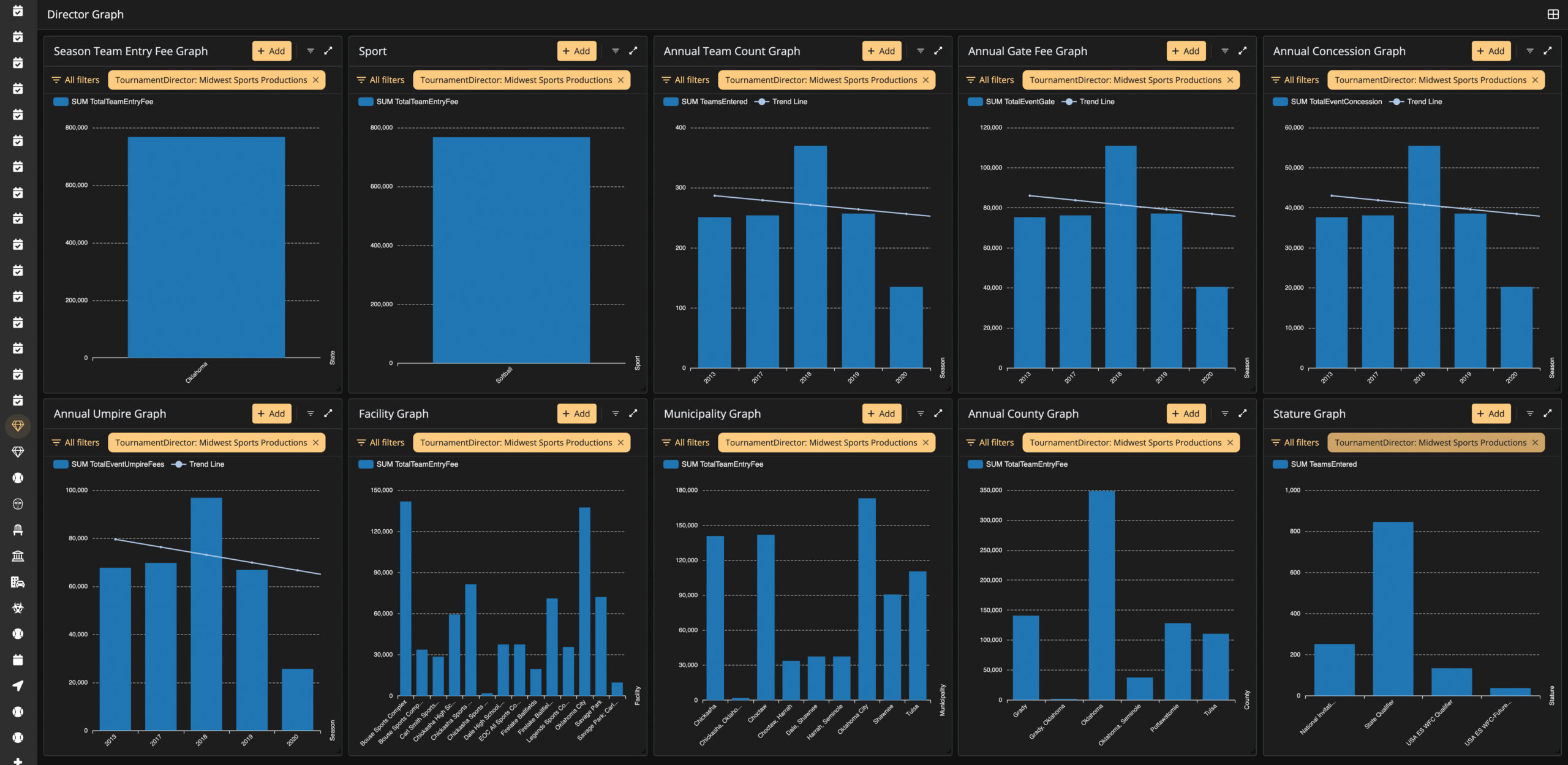Screen dimensions: 1568x765
Task: Show All filters in Annual Team Count Graph
Action: pos(685,80)
